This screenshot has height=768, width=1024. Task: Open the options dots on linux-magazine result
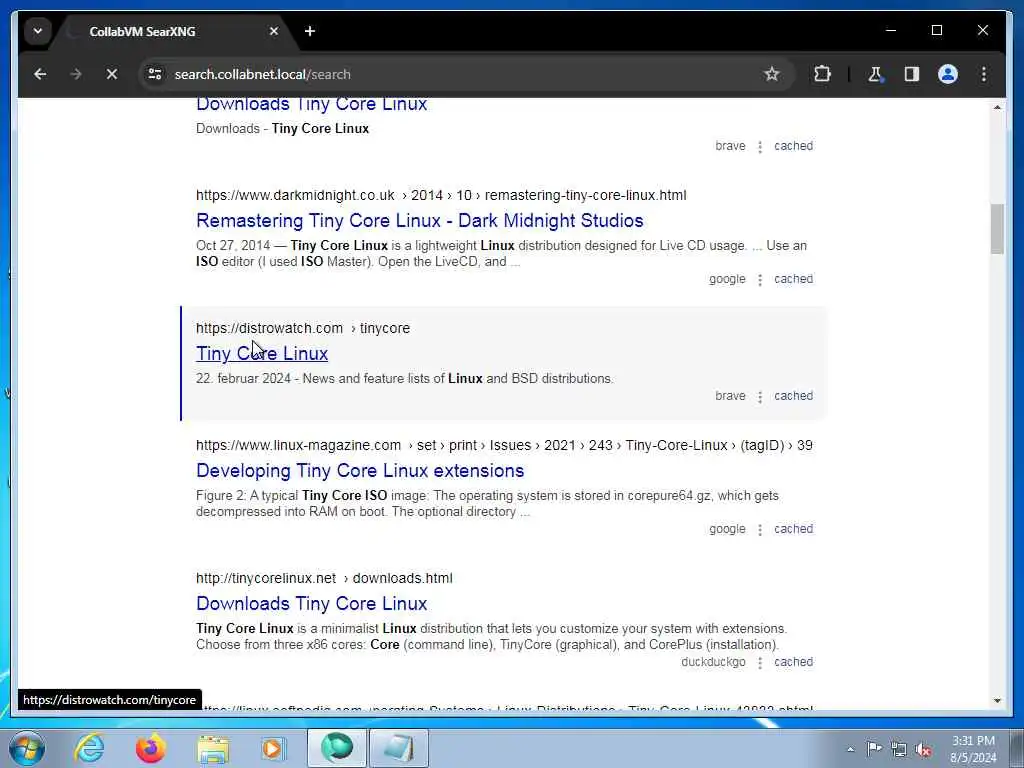[x=760, y=530]
